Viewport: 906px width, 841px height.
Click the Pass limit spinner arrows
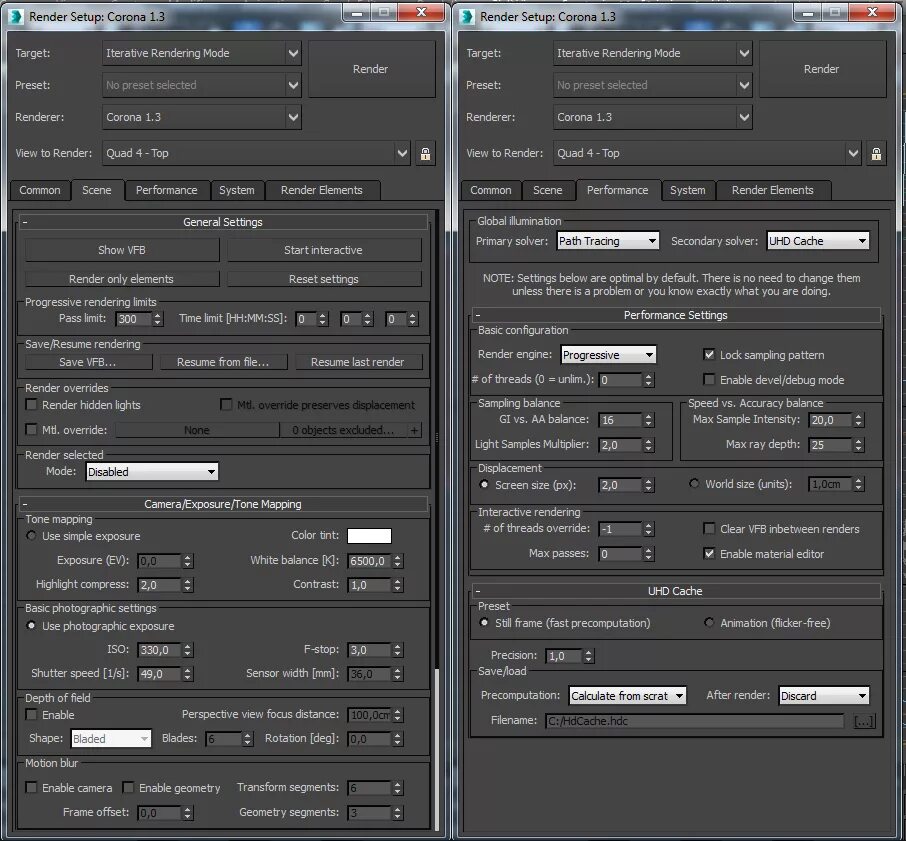point(158,319)
